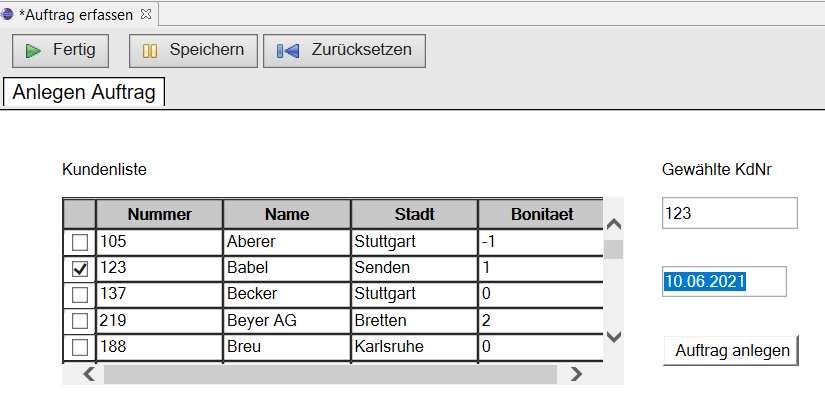Click the Eclipse icon beside Auftrag erfassen
The image size is (825, 413).
pyautogui.click(x=7, y=14)
